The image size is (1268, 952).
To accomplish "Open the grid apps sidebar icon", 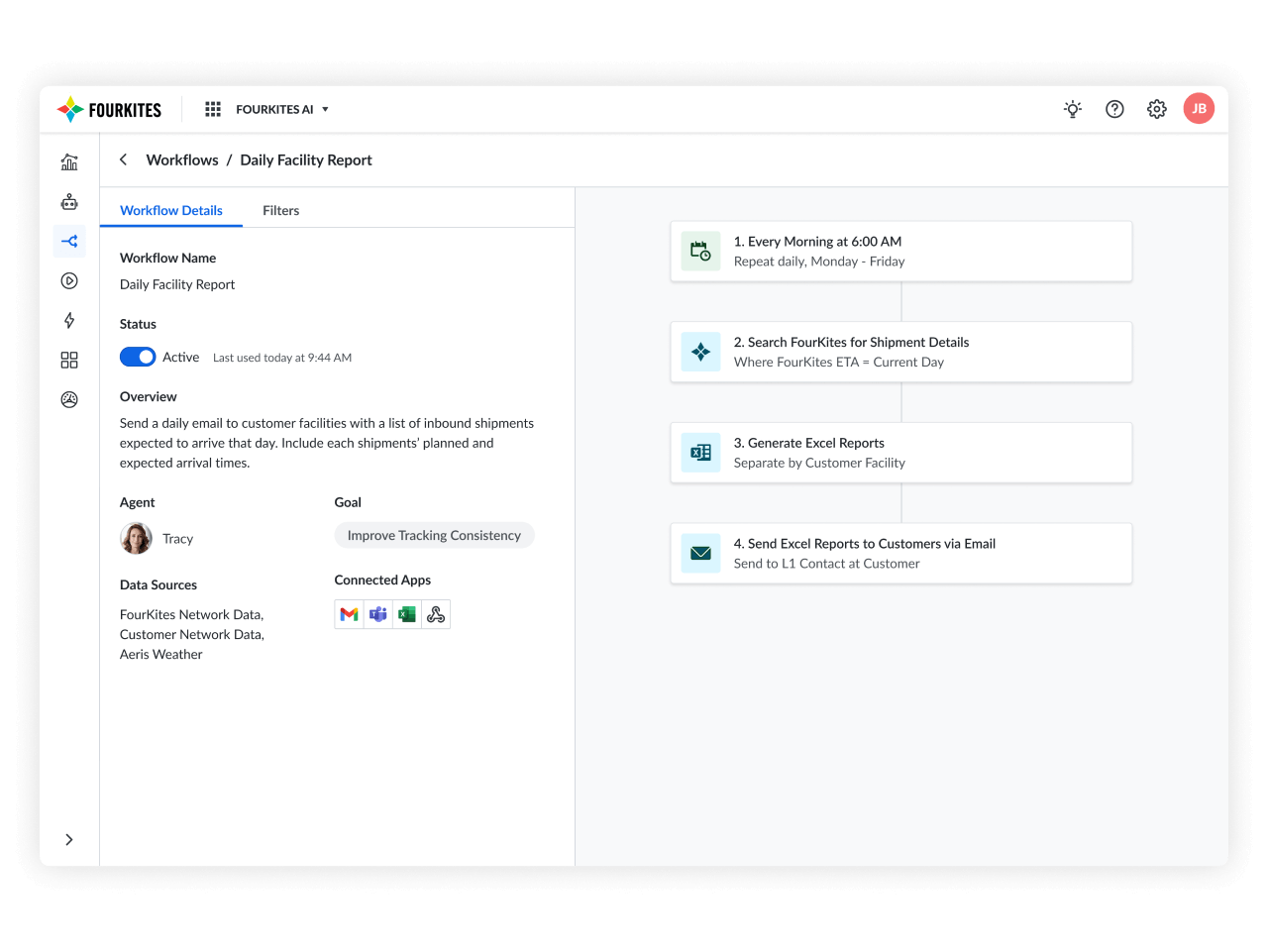I will click(x=69, y=361).
